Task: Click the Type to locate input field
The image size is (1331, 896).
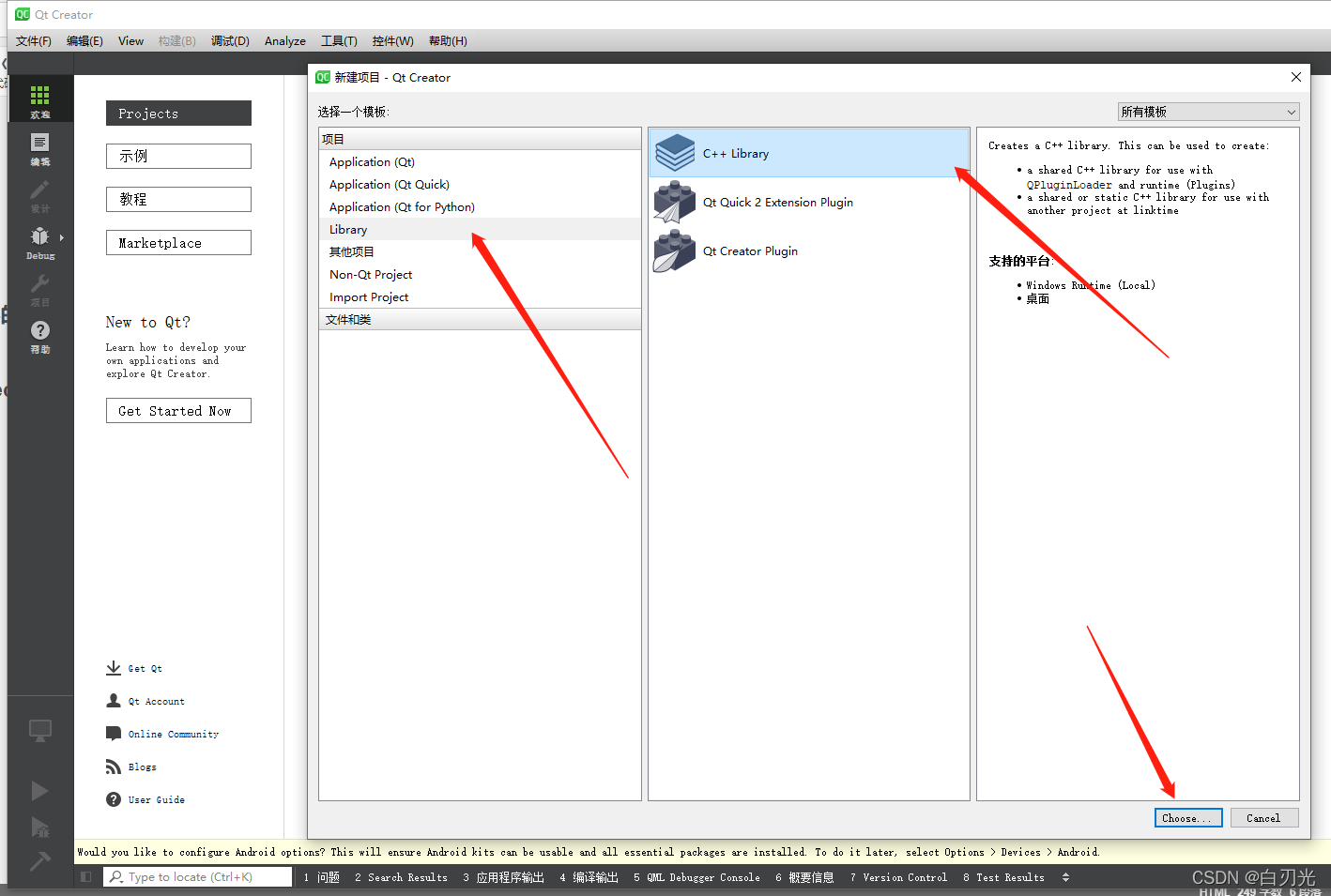Action: tap(197, 877)
